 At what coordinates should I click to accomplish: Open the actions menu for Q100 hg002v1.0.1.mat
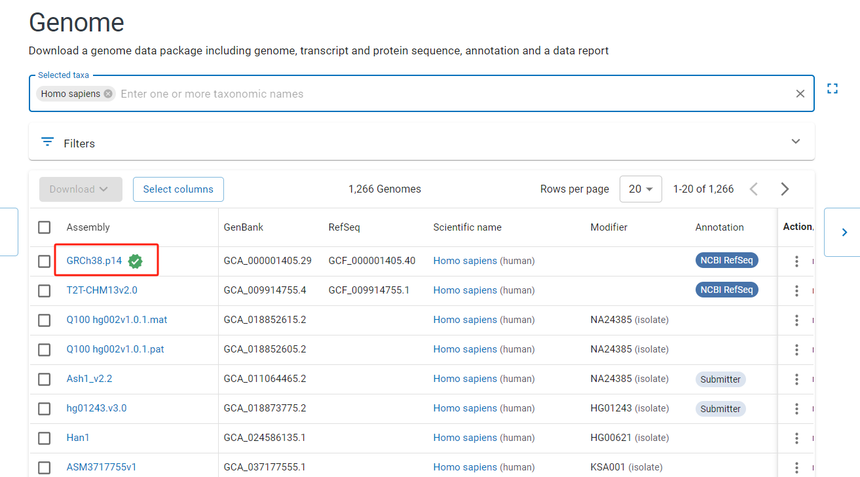coord(796,320)
